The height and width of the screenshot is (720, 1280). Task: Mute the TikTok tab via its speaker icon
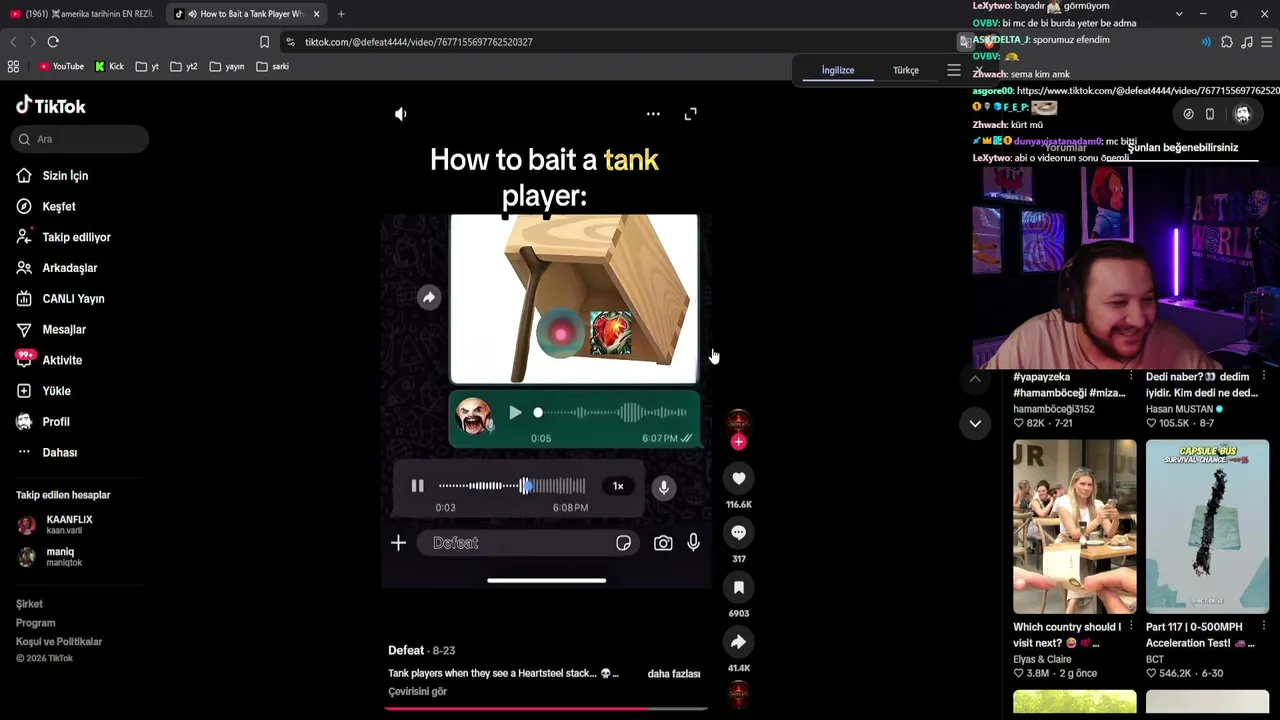pyautogui.click(x=192, y=14)
